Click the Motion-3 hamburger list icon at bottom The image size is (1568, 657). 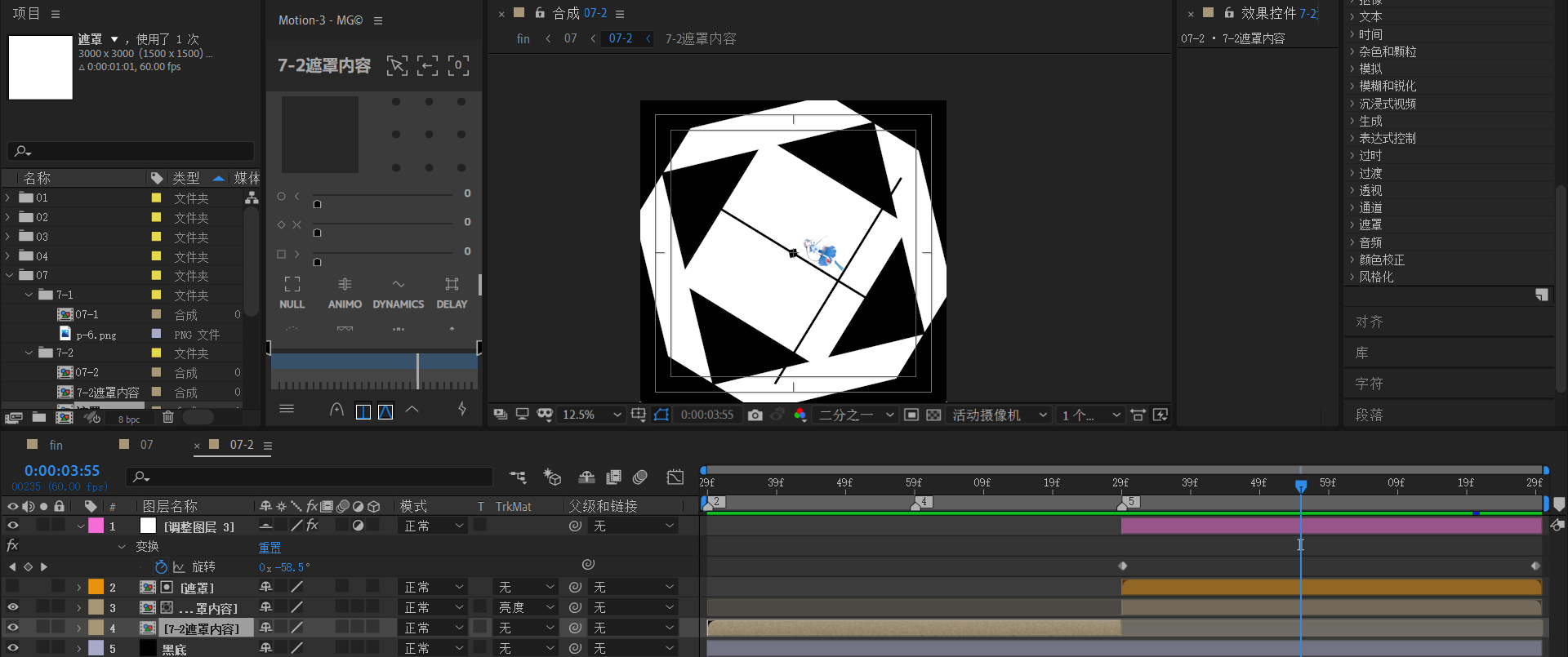287,409
